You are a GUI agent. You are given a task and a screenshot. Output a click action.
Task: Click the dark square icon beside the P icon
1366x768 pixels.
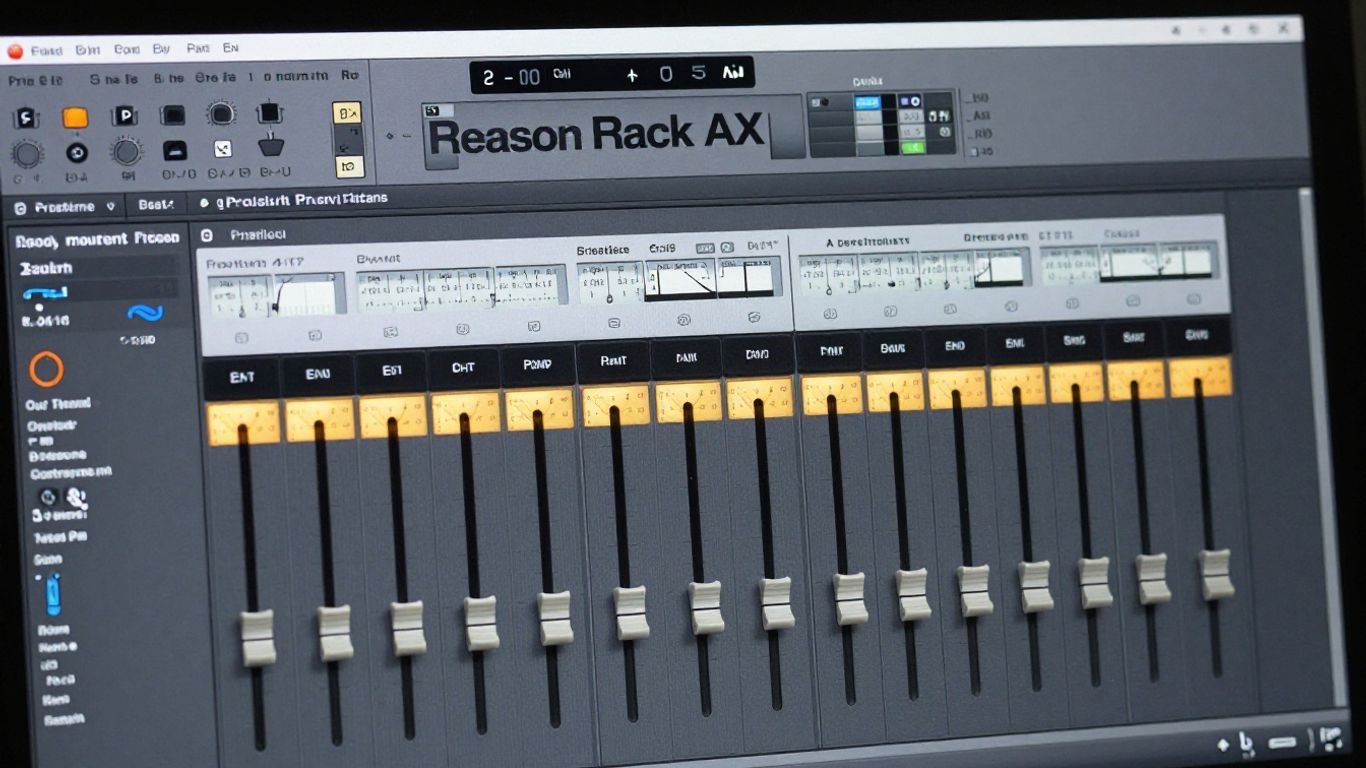click(x=173, y=115)
